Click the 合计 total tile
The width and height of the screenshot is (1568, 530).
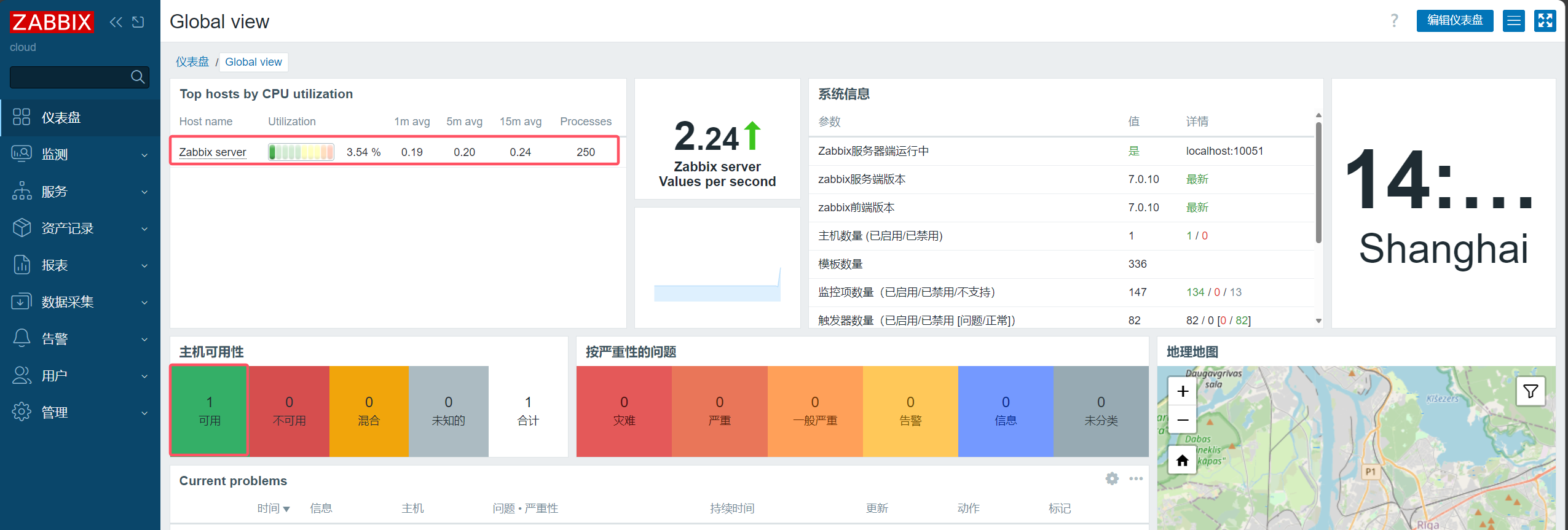coord(528,411)
